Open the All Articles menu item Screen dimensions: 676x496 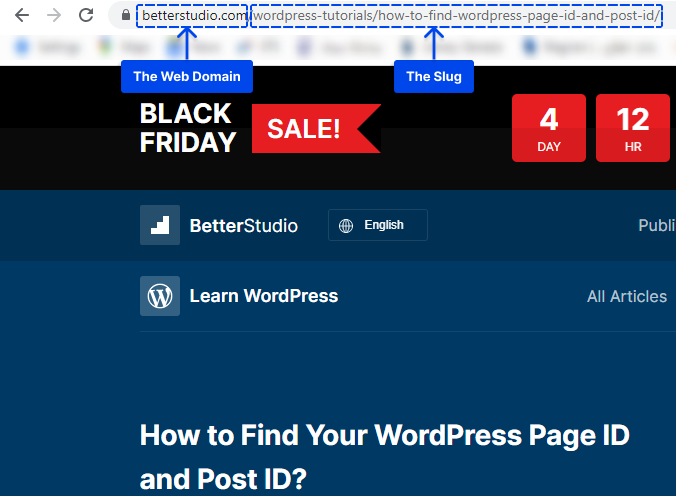coord(627,296)
